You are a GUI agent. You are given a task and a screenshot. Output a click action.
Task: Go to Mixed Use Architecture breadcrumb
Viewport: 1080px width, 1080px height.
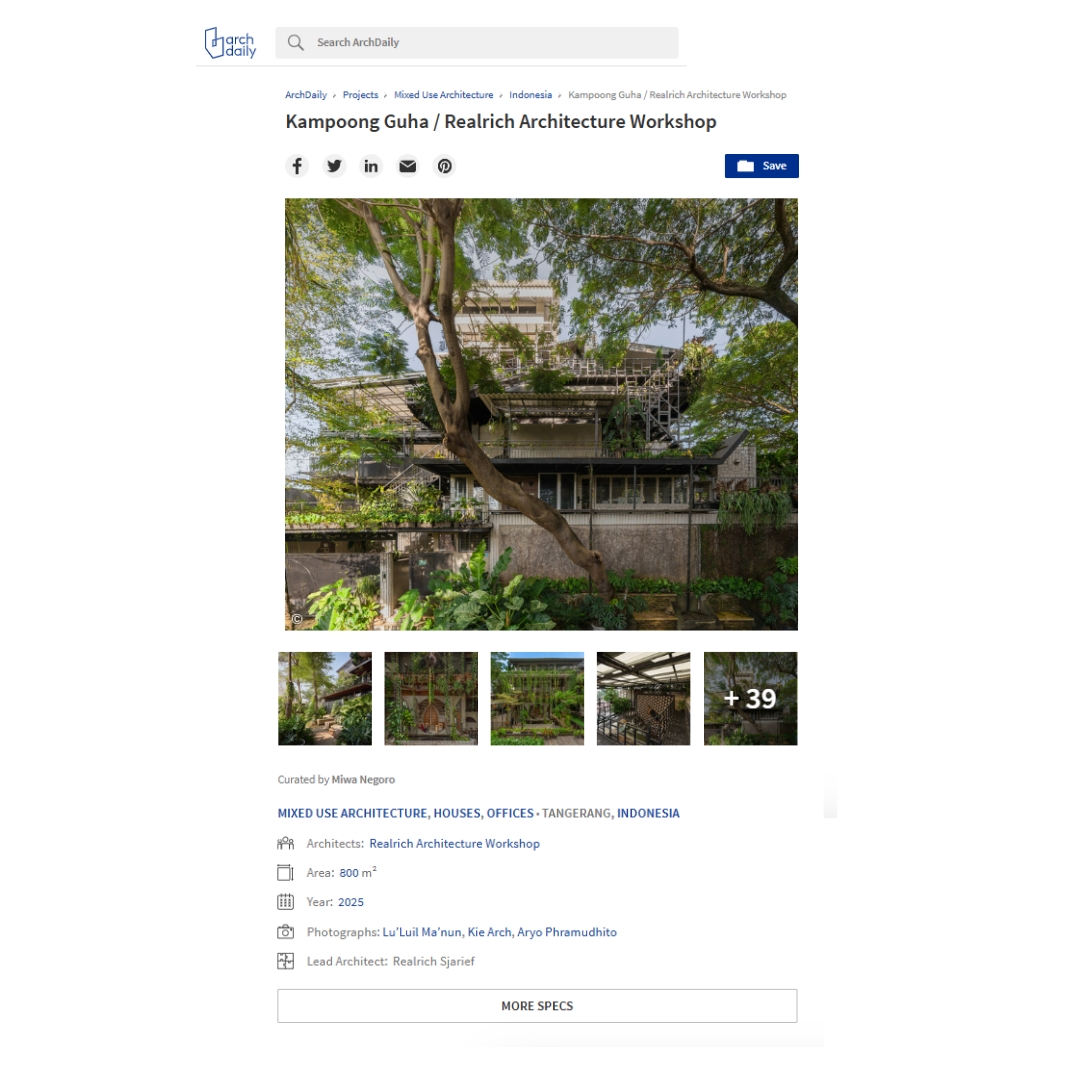pos(444,95)
